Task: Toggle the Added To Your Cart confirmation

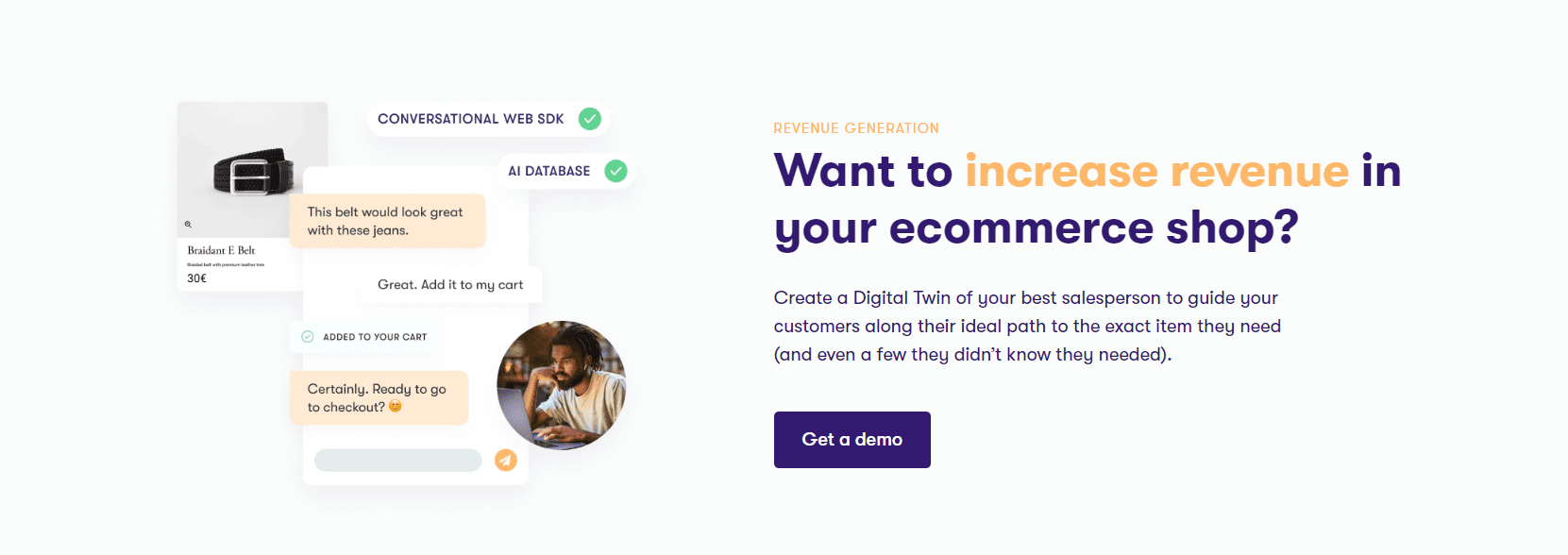Action: click(x=364, y=336)
